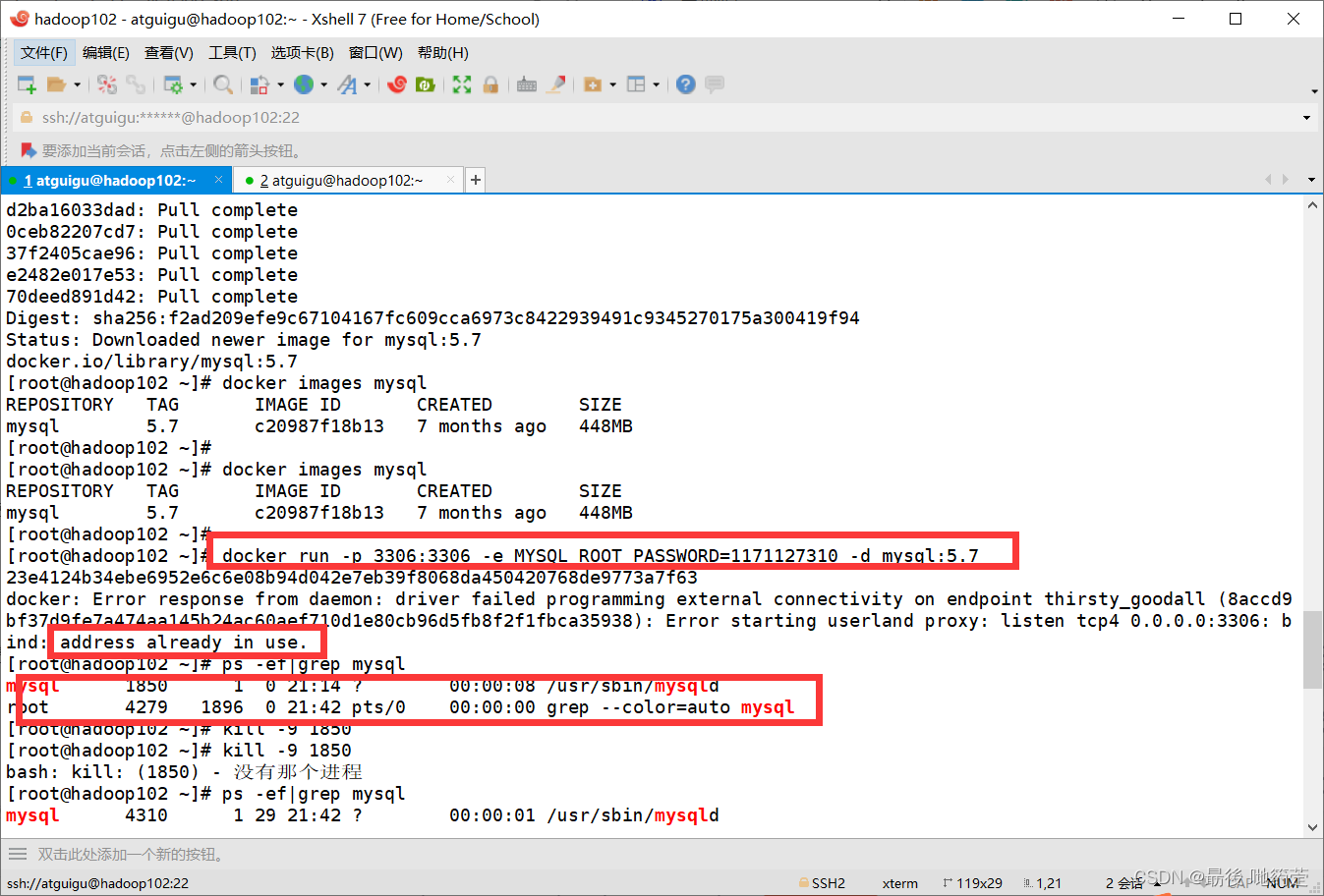Click the Disconnect toolbar icon
This screenshot has height=896, width=1324.
pyautogui.click(x=107, y=84)
